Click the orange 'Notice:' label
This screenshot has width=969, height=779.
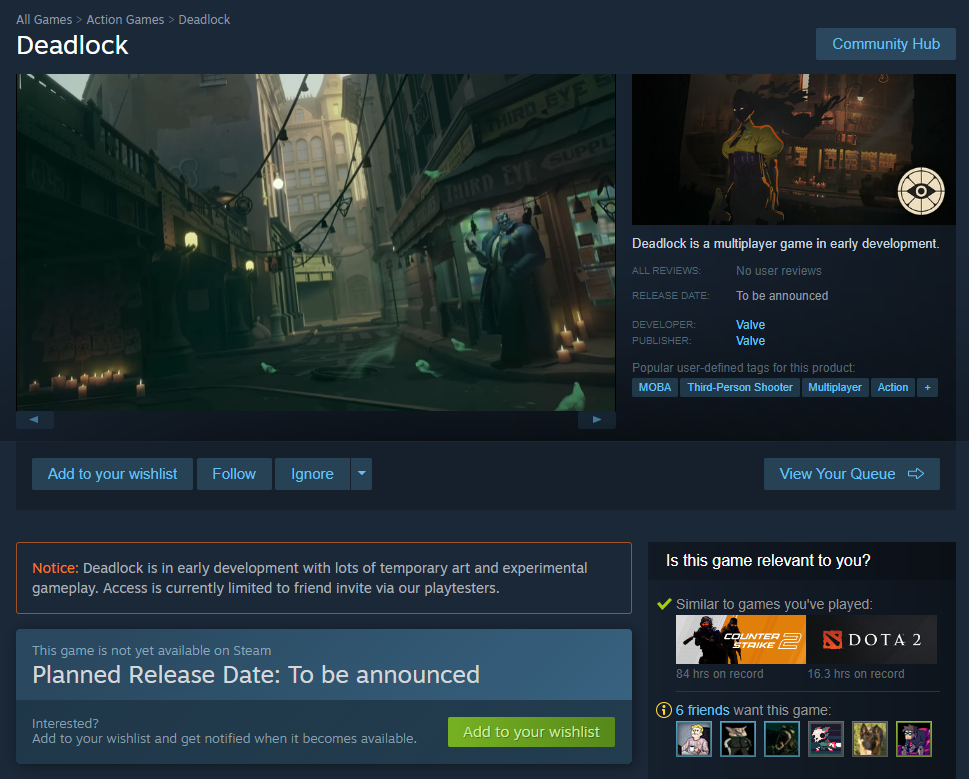(x=56, y=568)
